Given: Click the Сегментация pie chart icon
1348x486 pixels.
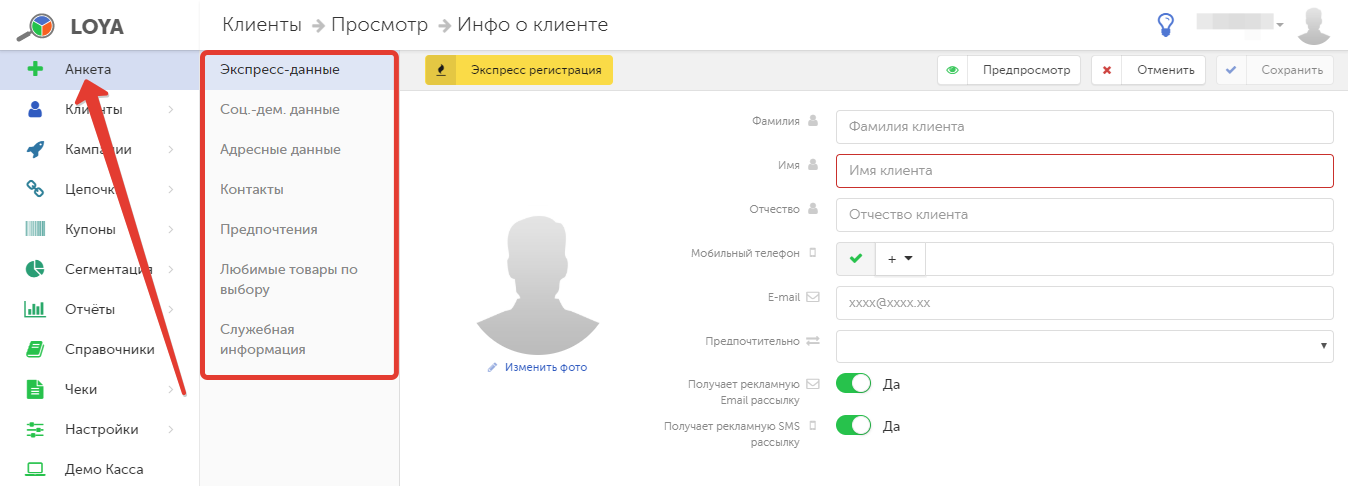Looking at the screenshot, I should click(35, 269).
